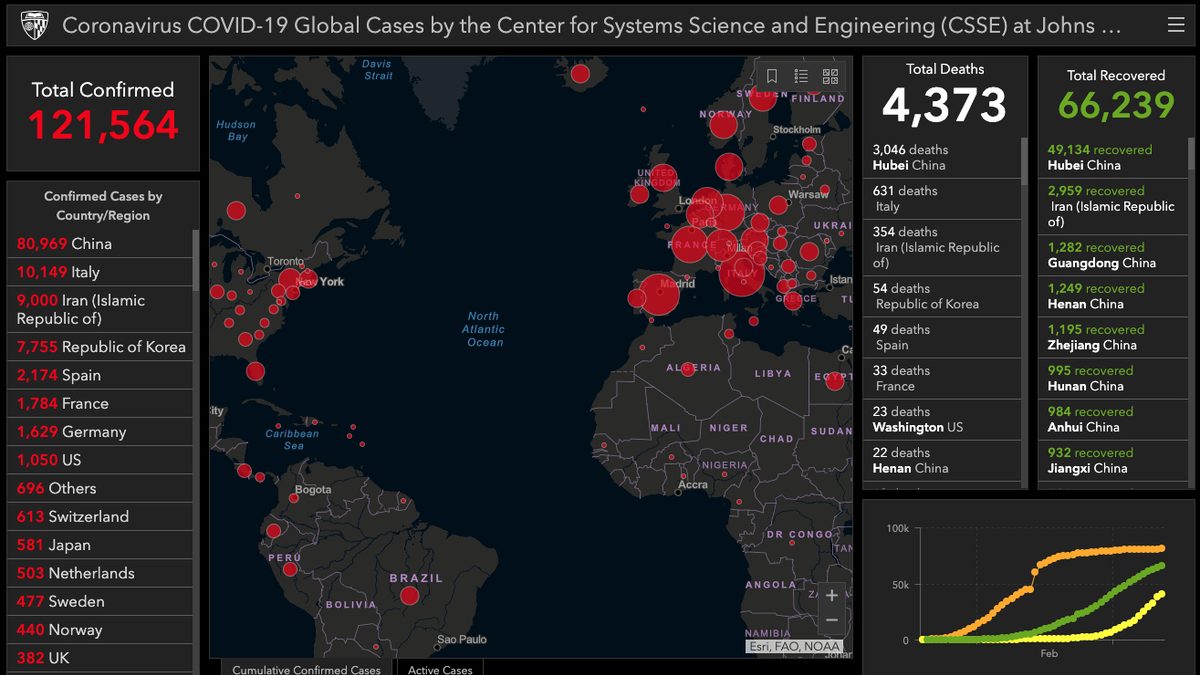Select the 382 UK row
Viewport: 1200px width, 675px height.
(x=100, y=658)
